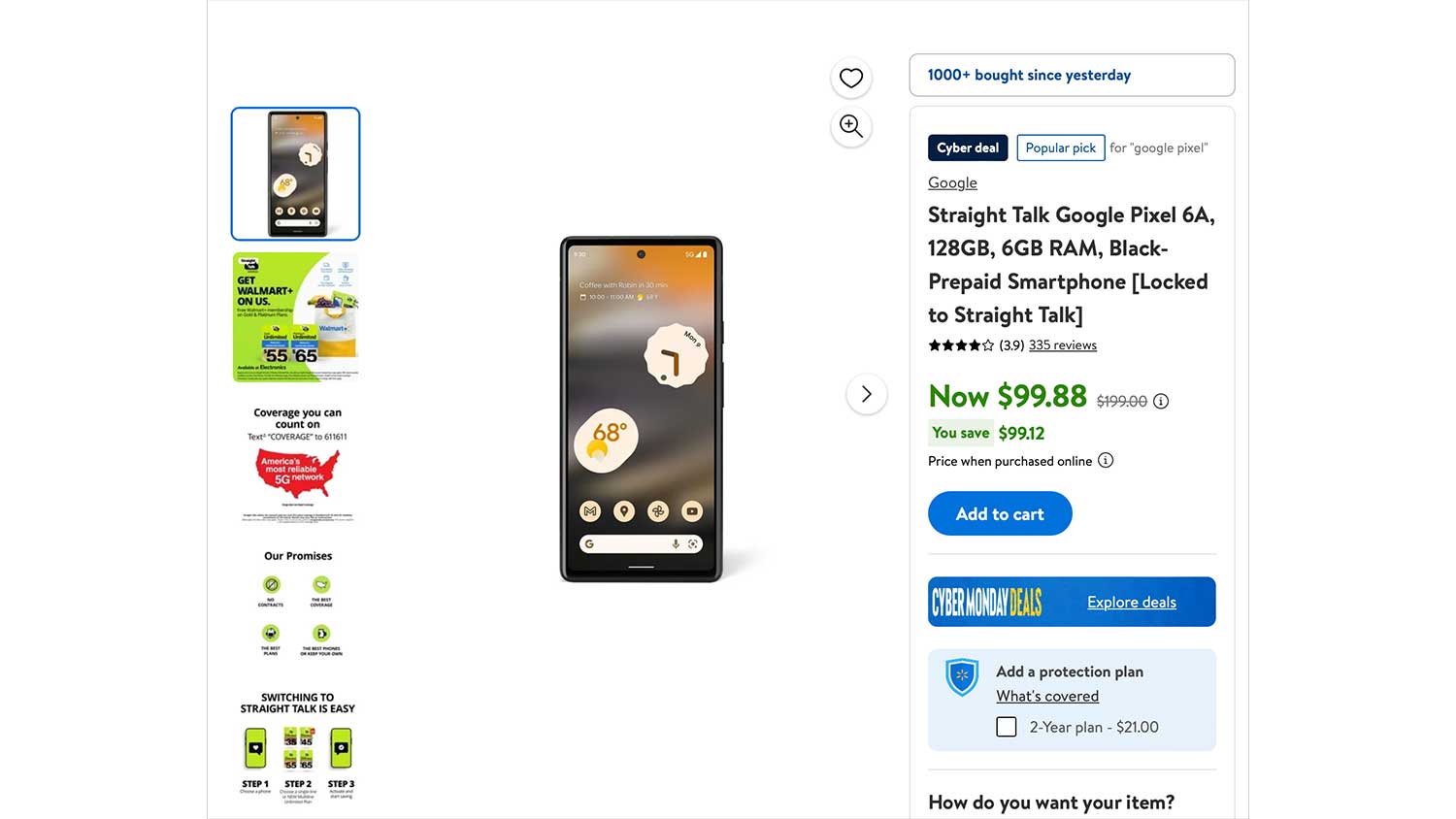Open the 335 reviews link

coord(1063,345)
